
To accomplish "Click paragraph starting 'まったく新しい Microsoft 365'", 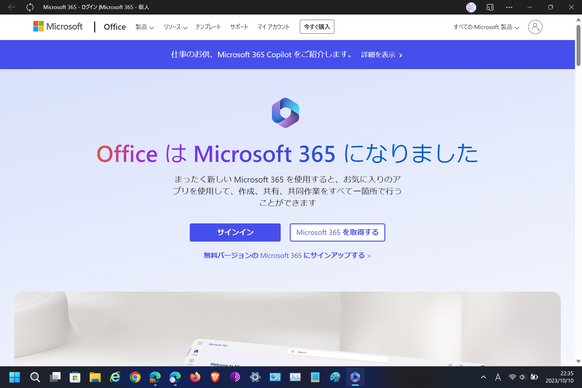I will pos(287,191).
